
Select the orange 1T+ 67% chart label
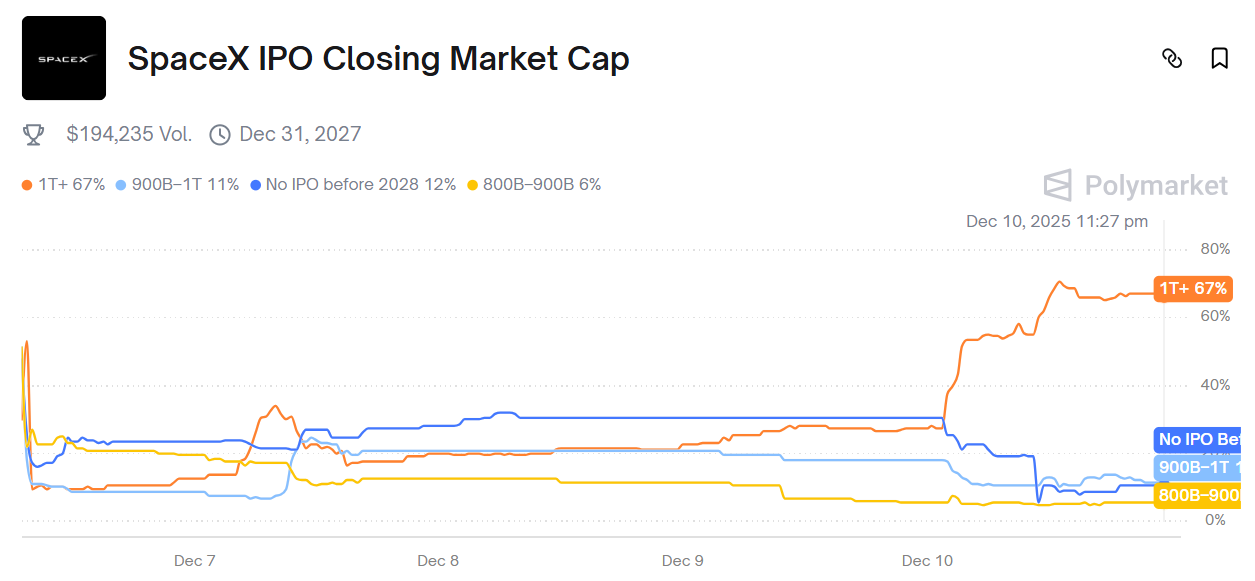[1192, 289]
